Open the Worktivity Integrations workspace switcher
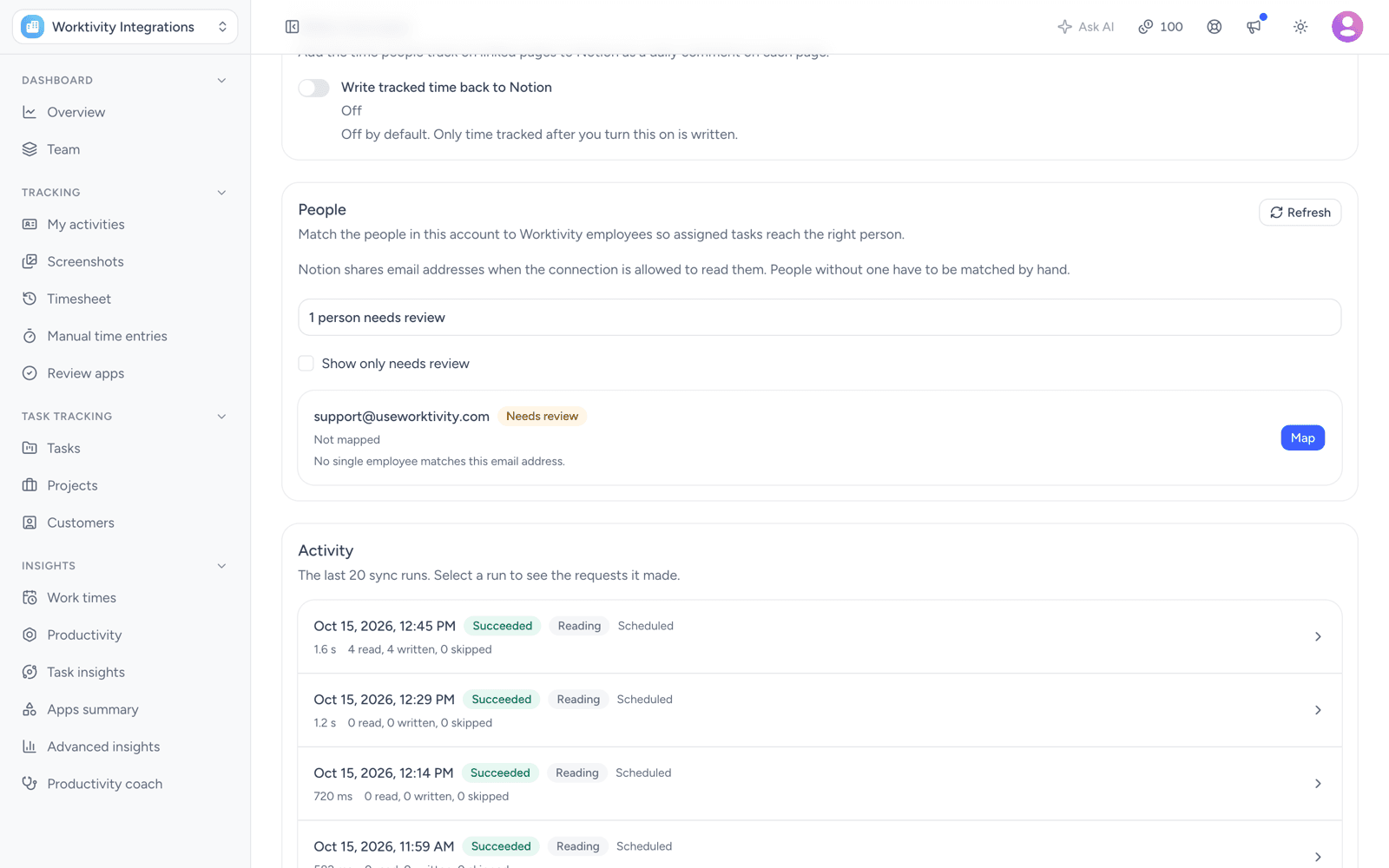1389x868 pixels. tap(125, 27)
